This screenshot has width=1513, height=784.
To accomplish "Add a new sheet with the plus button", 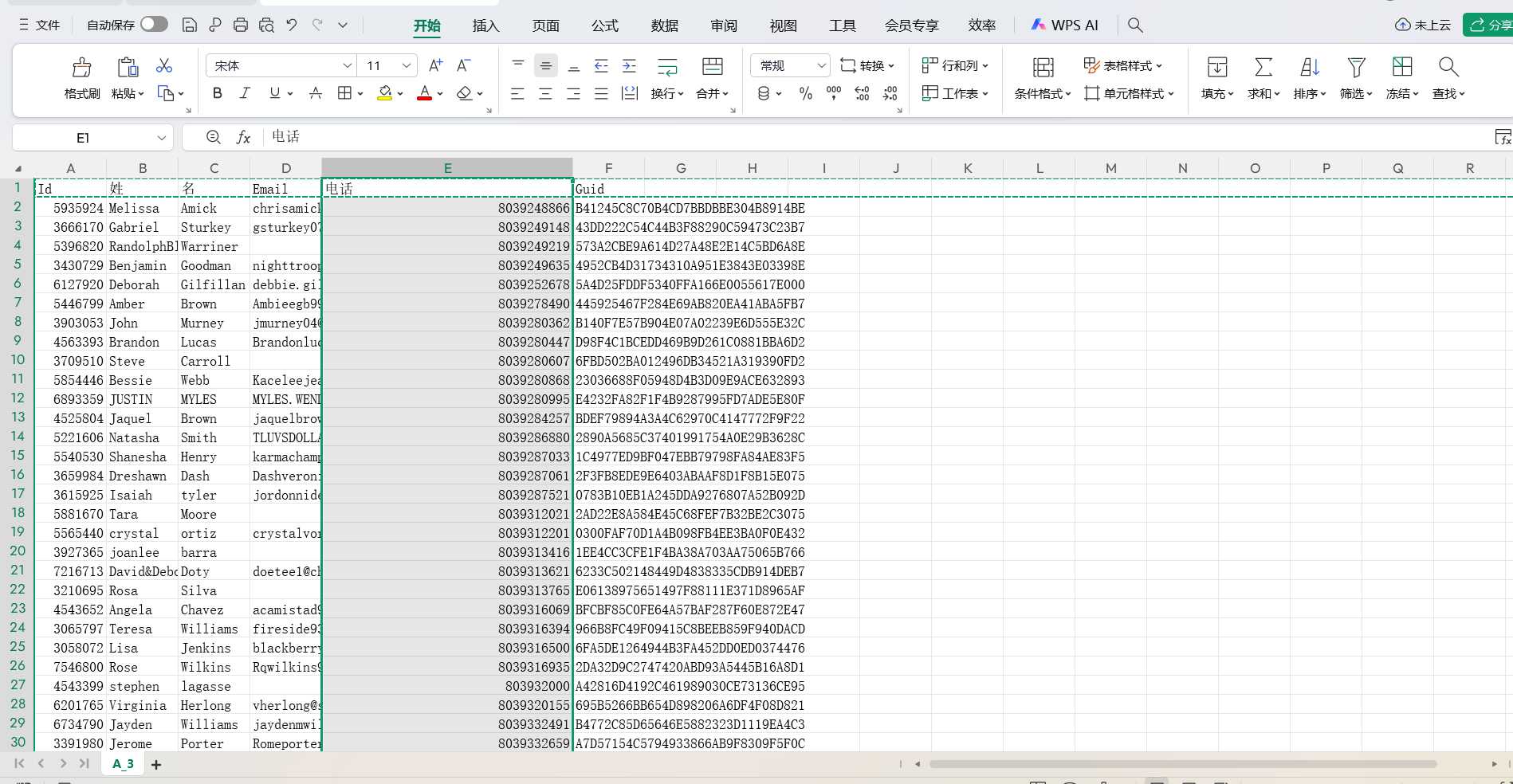I will coord(156,765).
